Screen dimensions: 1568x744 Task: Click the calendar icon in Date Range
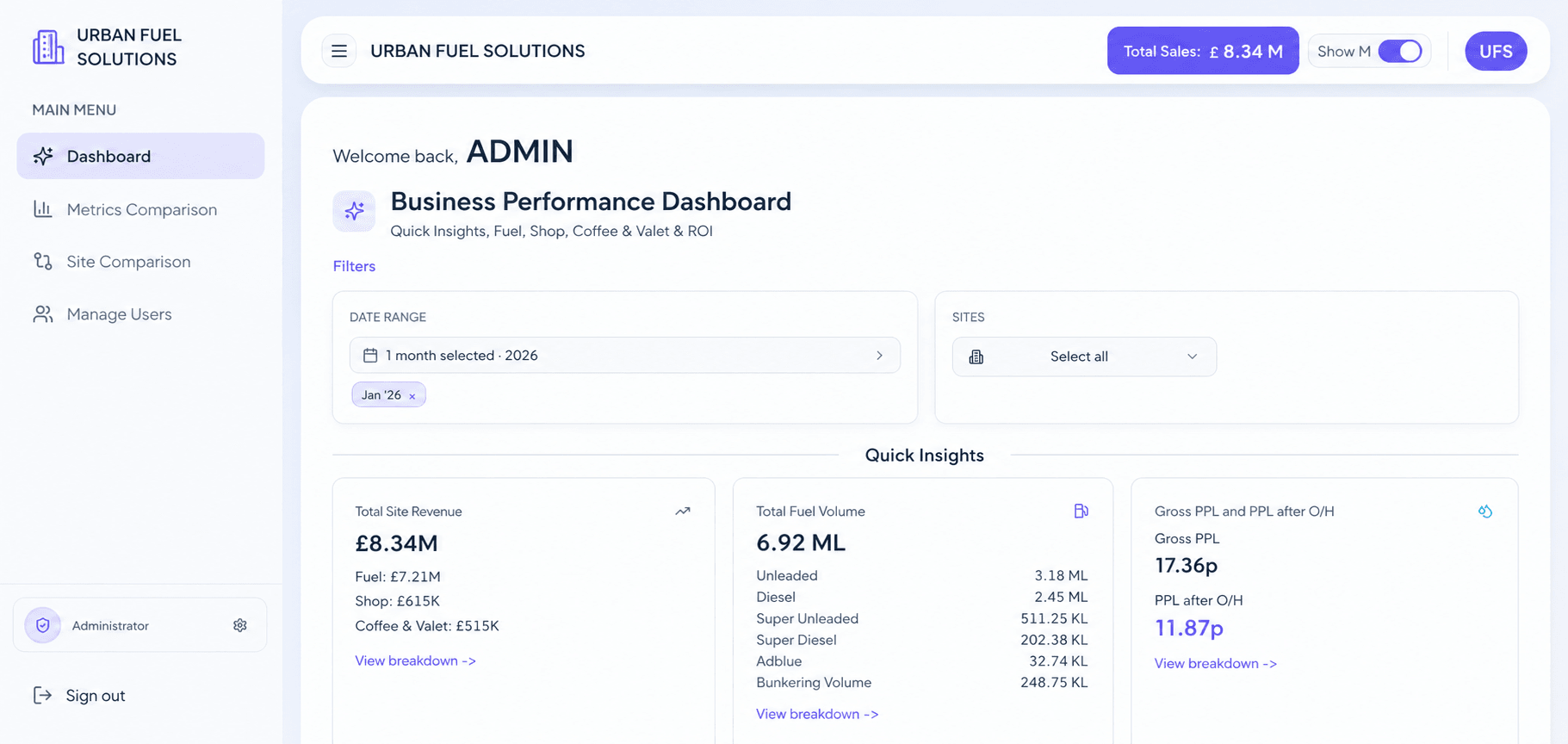[370, 356]
